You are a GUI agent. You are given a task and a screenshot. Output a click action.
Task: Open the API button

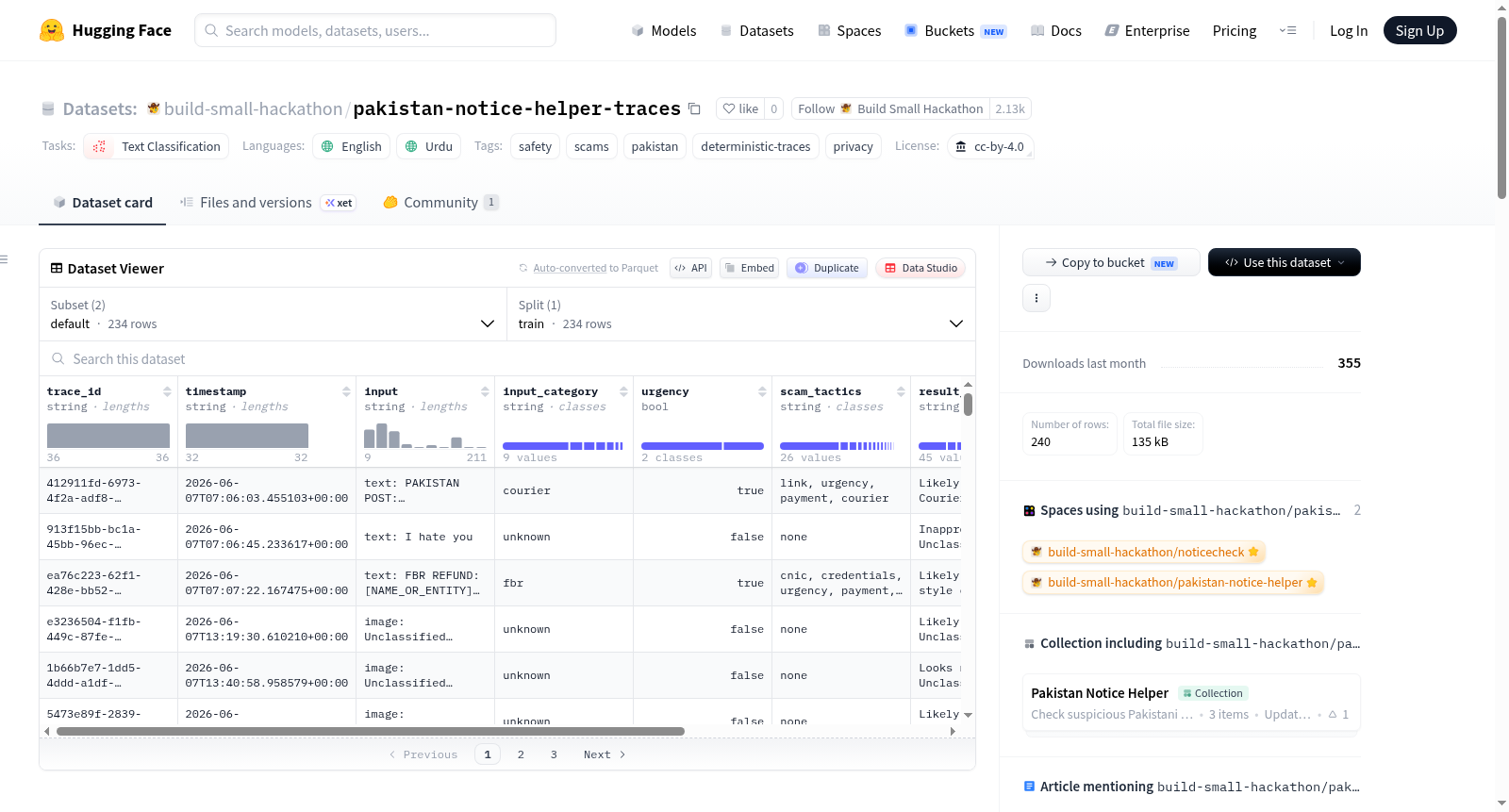click(690, 268)
